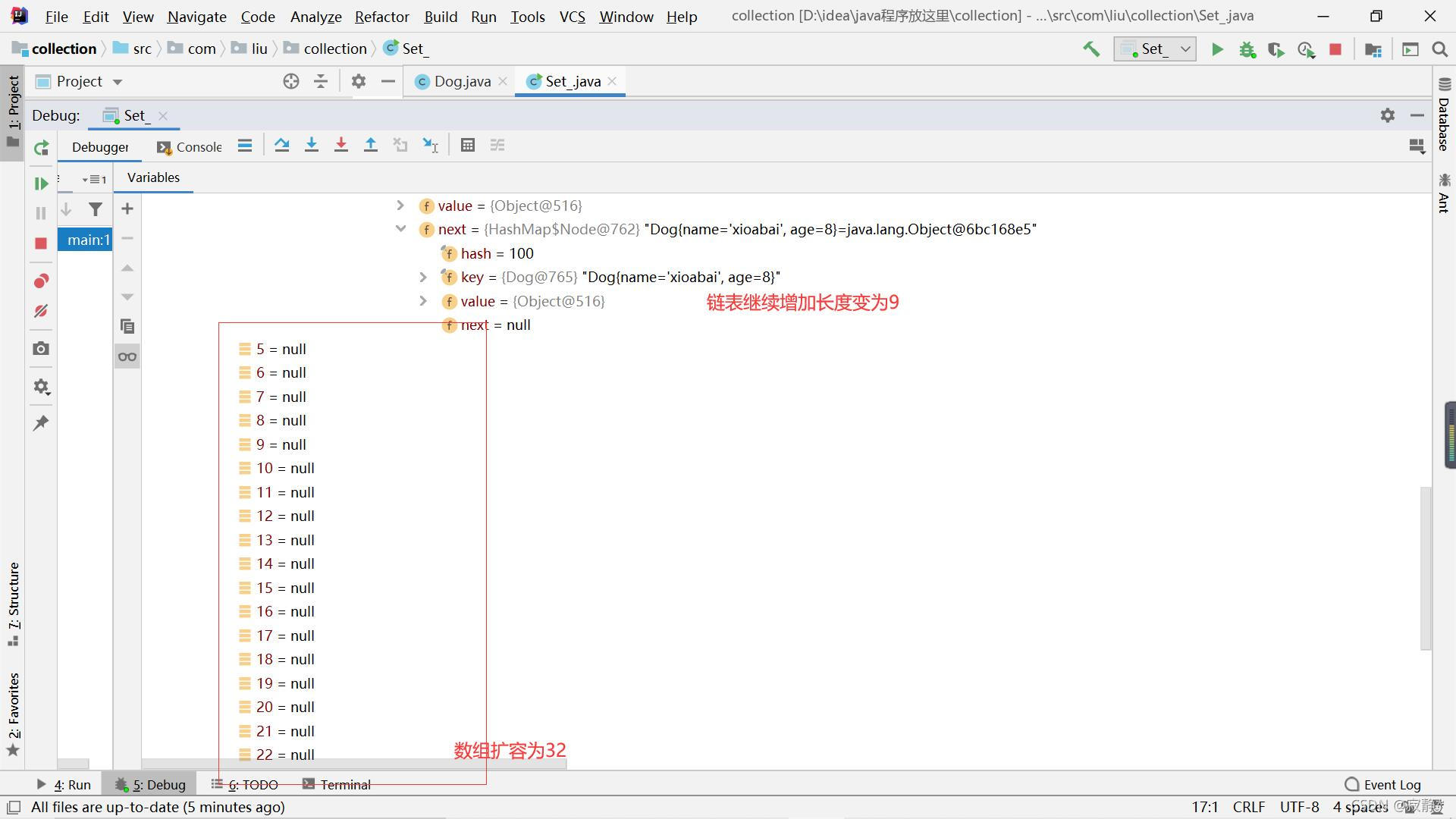Select the Debugger tab
Screen dimensions: 1456x819
[100, 147]
